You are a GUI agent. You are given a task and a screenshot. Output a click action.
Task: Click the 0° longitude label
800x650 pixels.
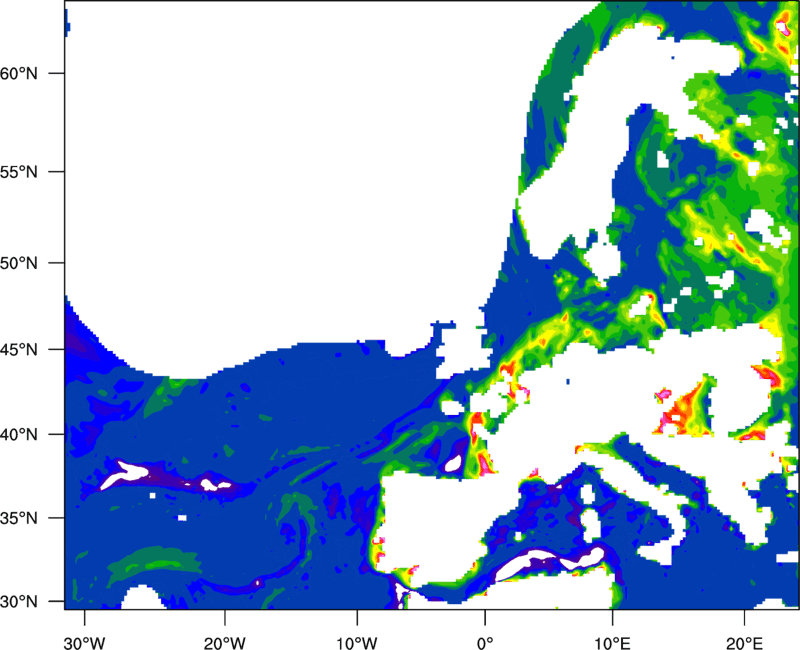coord(485,643)
